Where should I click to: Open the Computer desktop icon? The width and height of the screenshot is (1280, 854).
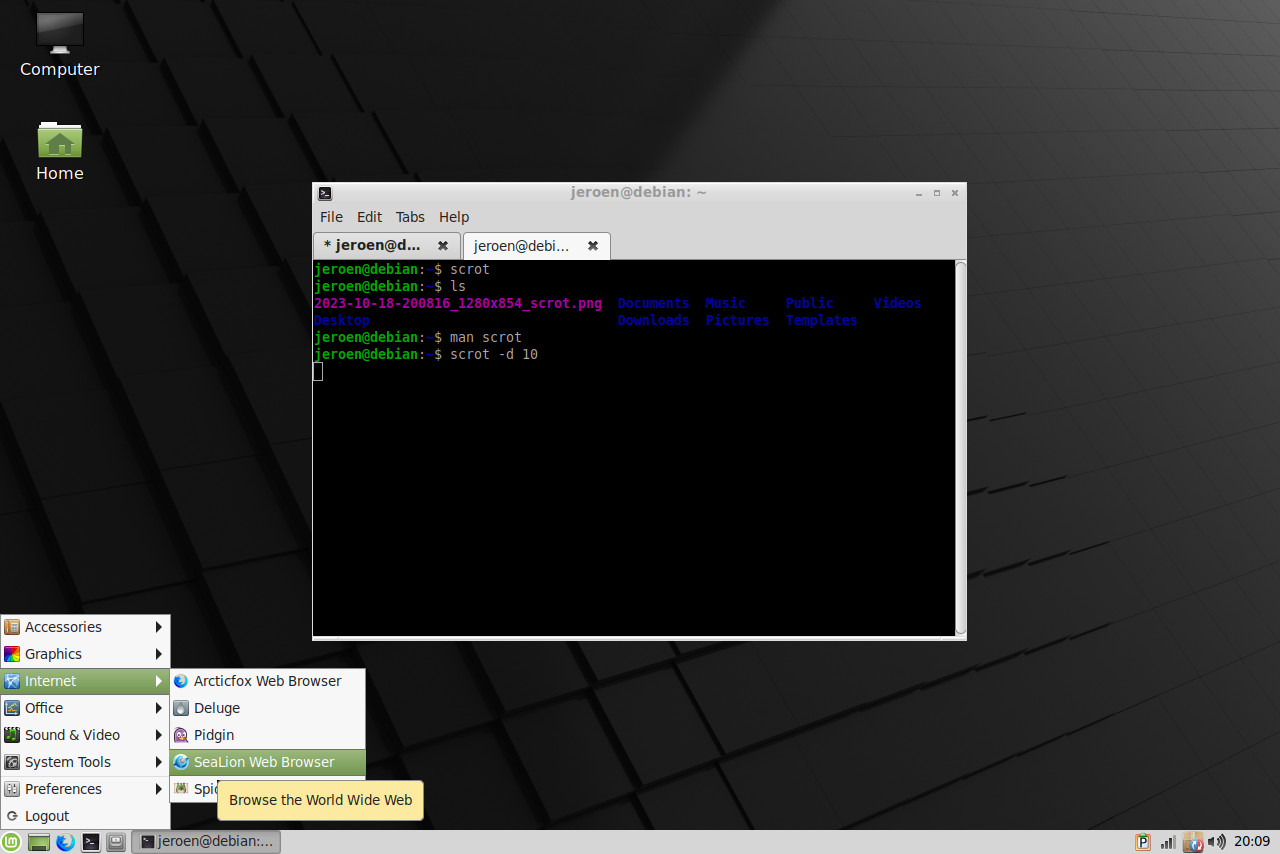coord(59,45)
